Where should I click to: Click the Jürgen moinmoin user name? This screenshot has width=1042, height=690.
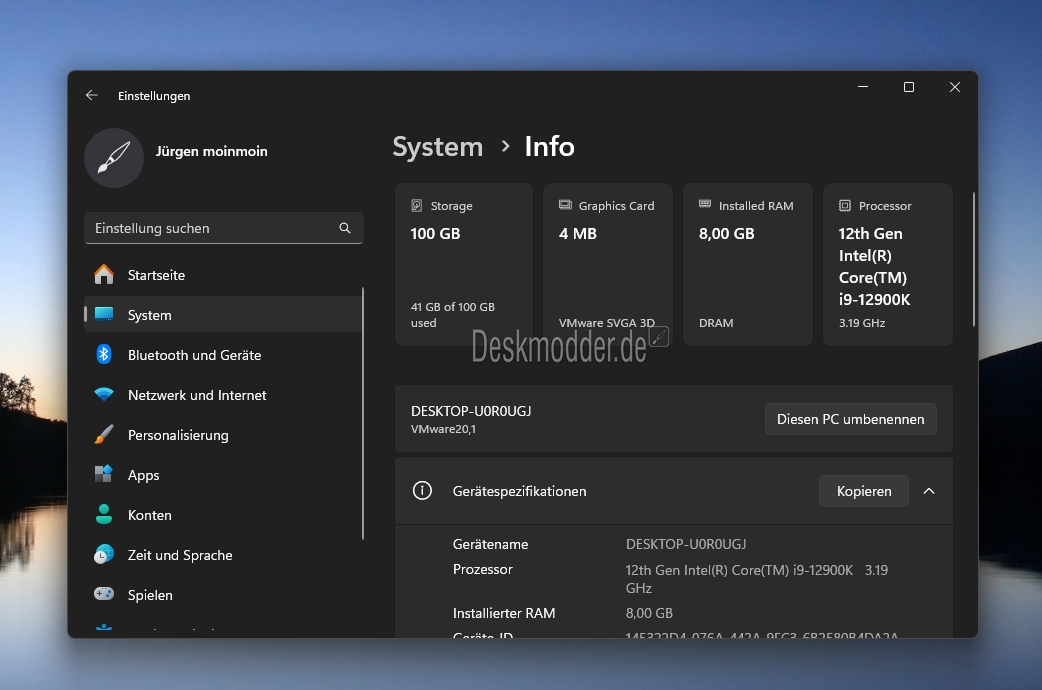pyautogui.click(x=211, y=151)
